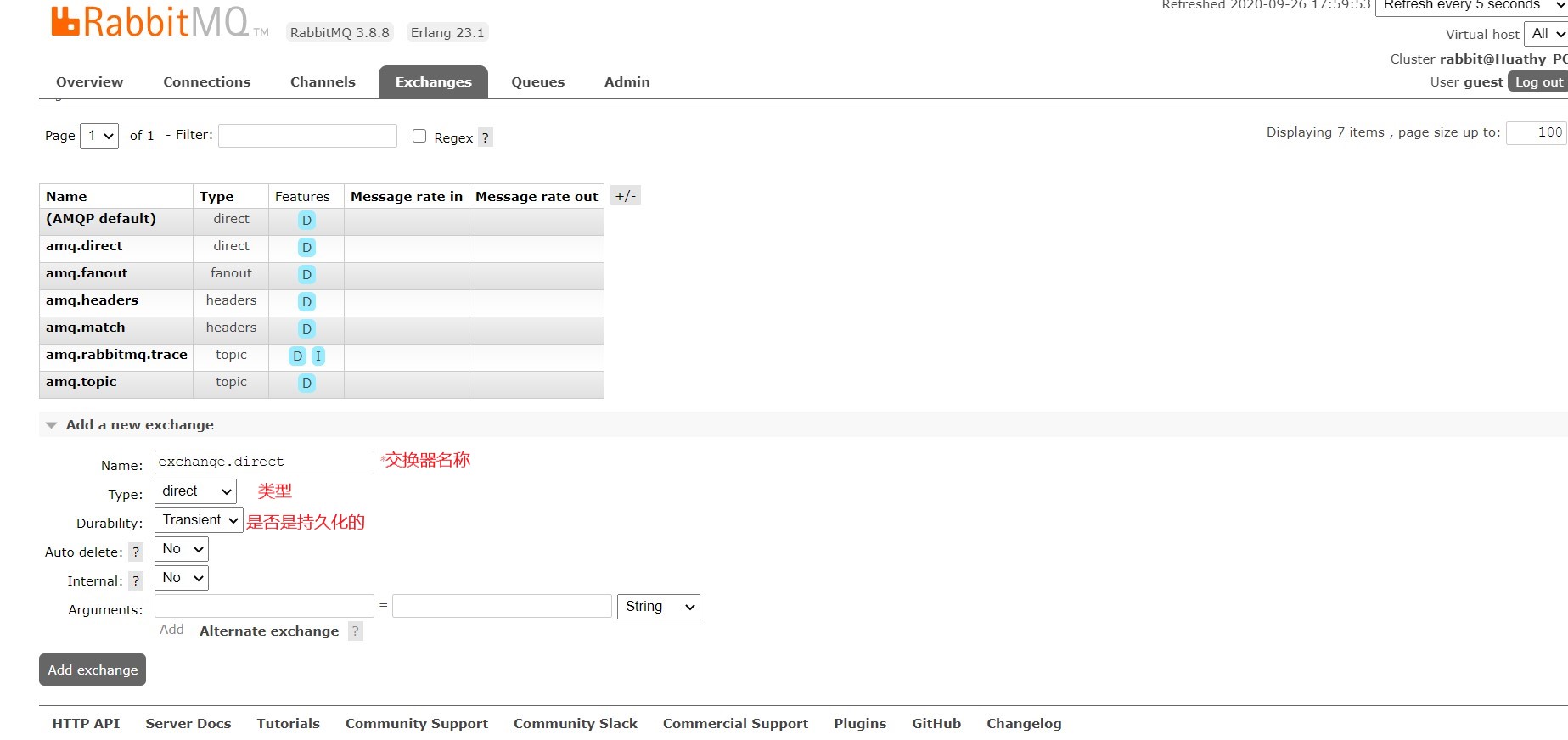
Task: Open the amq.fanout exchange
Action: 87,273
